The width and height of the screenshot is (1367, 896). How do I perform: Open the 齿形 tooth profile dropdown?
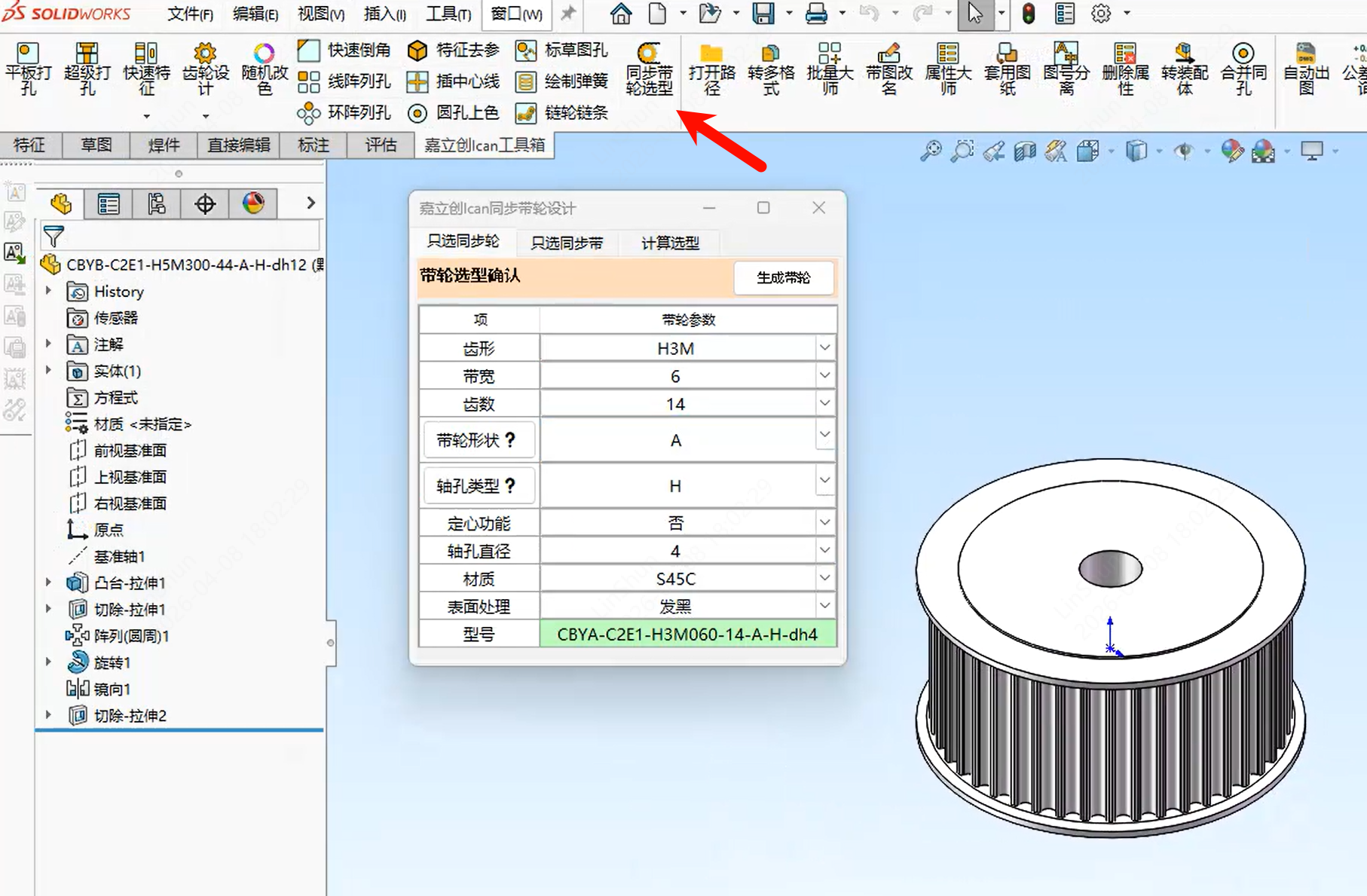[x=824, y=348]
